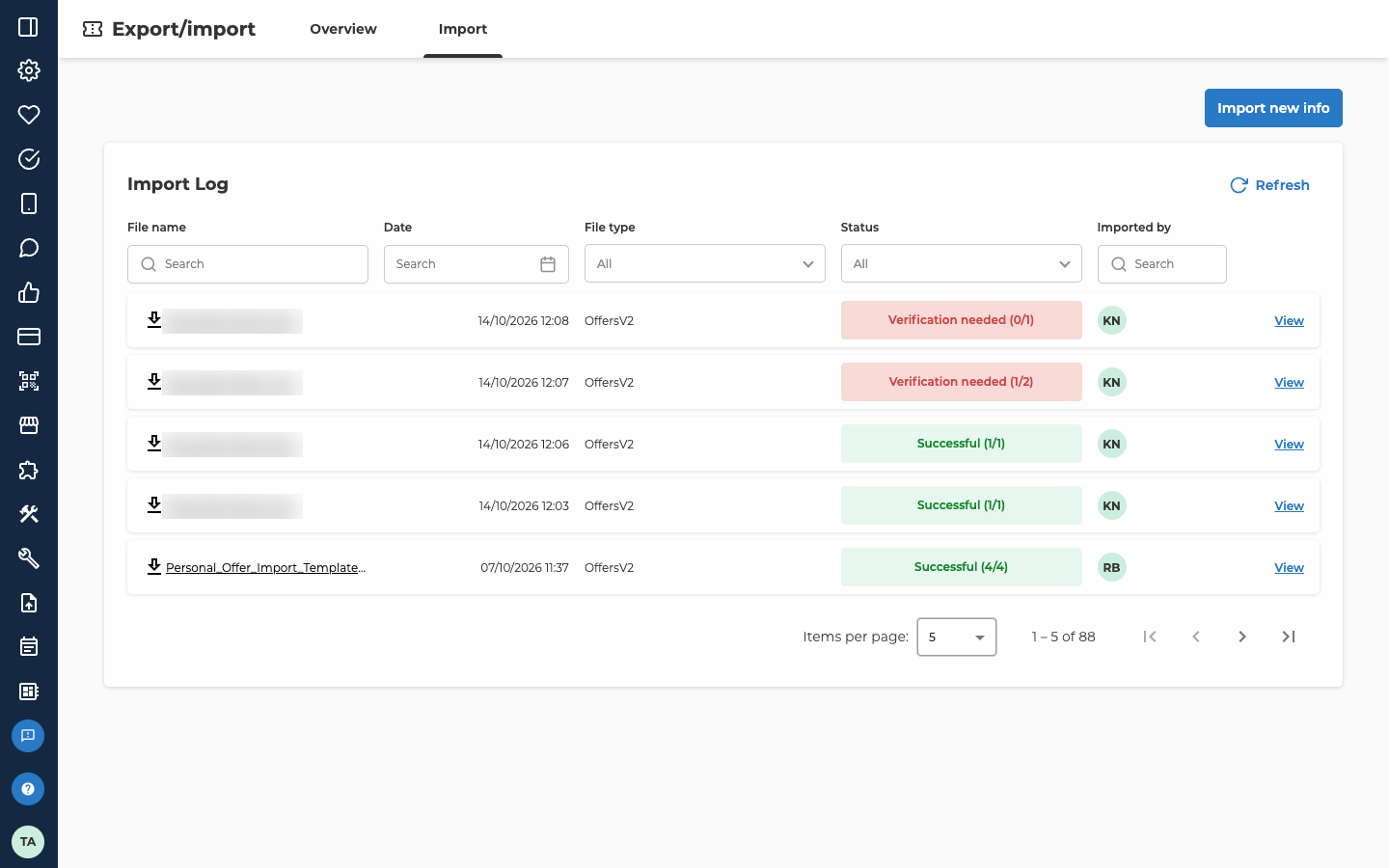
Task: Open the news layout sidebar icon
Action: (x=28, y=692)
